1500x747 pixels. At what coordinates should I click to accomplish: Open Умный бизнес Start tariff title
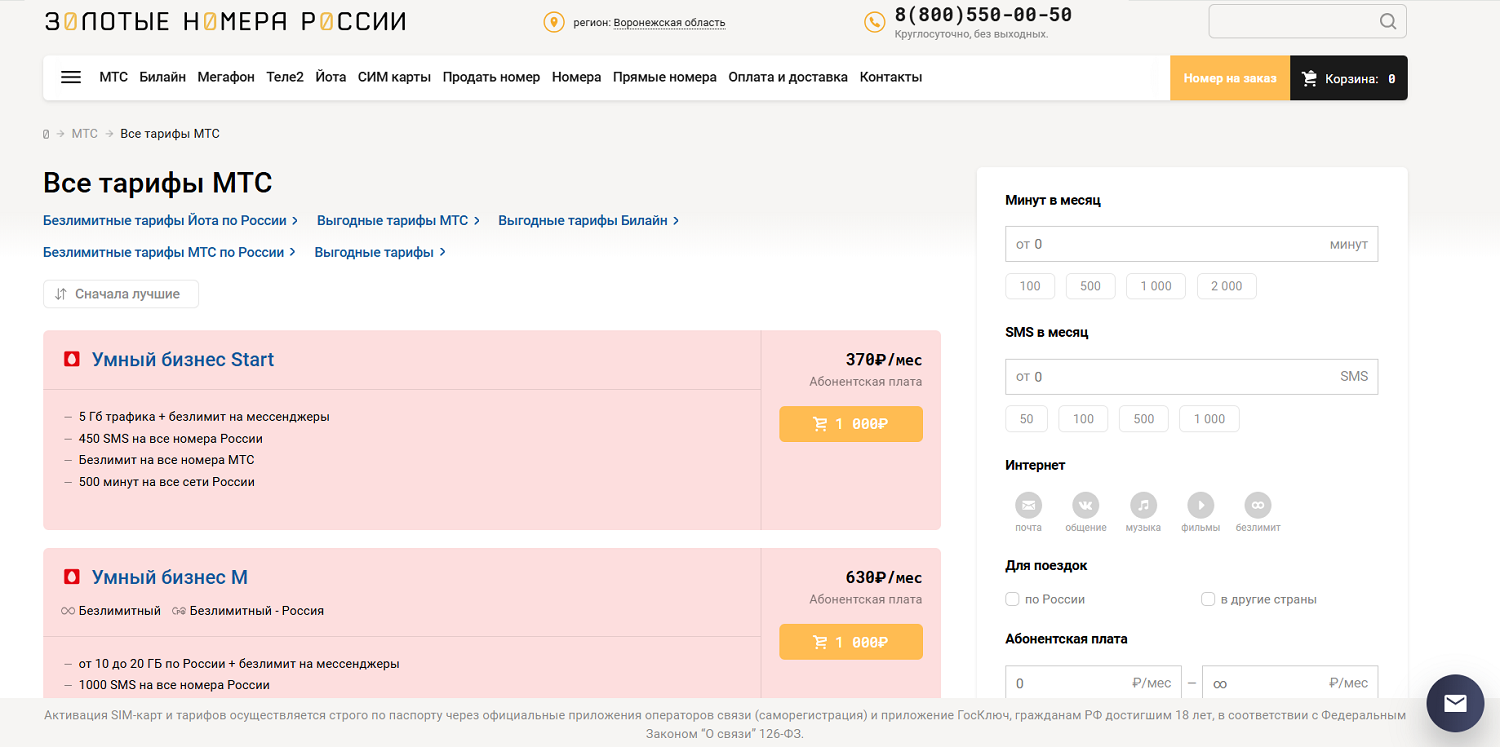pyautogui.click(x=183, y=359)
